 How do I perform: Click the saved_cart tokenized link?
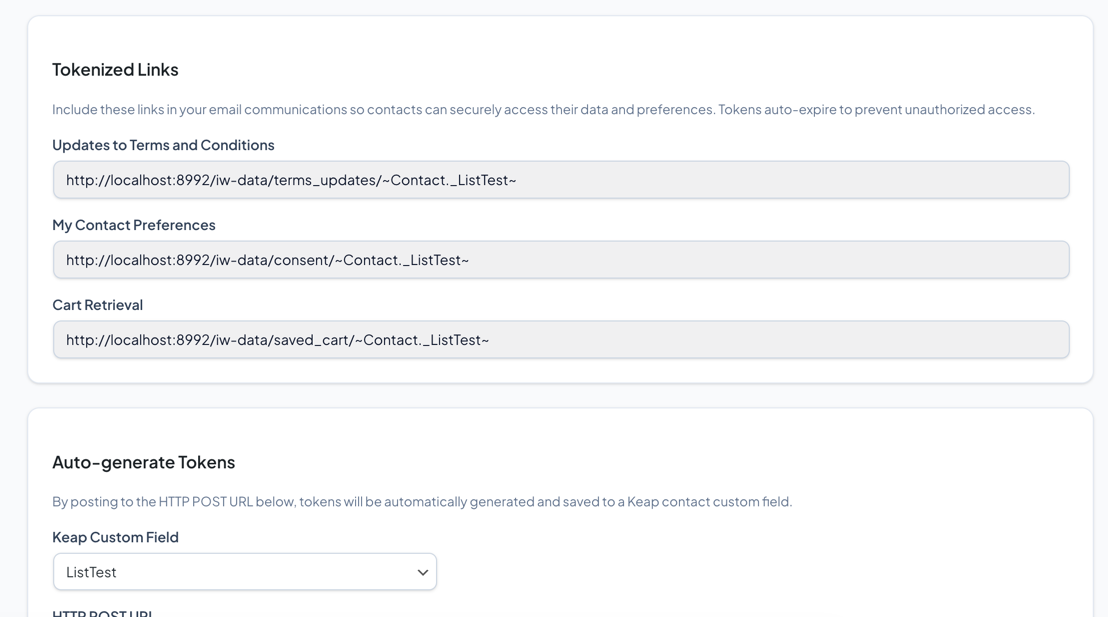[x=277, y=339]
